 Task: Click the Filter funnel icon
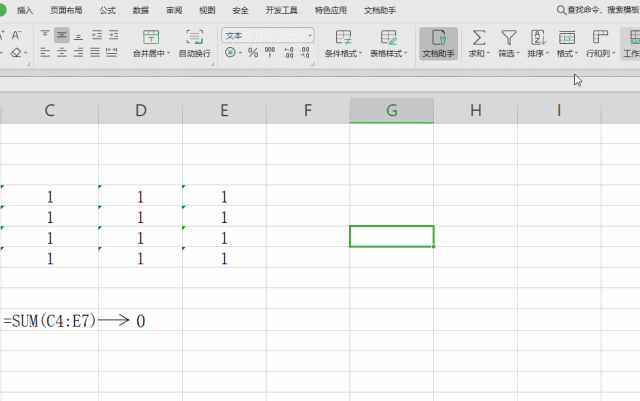click(509, 38)
